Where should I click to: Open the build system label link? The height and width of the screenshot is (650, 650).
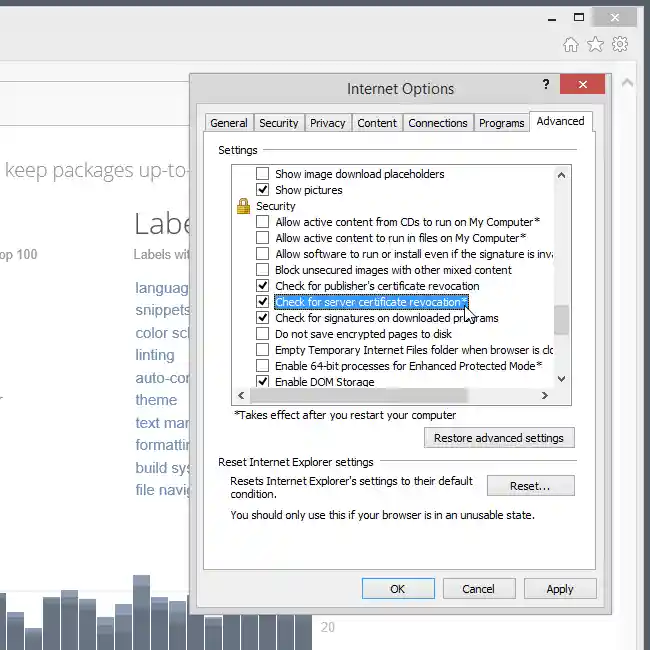pos(162,468)
